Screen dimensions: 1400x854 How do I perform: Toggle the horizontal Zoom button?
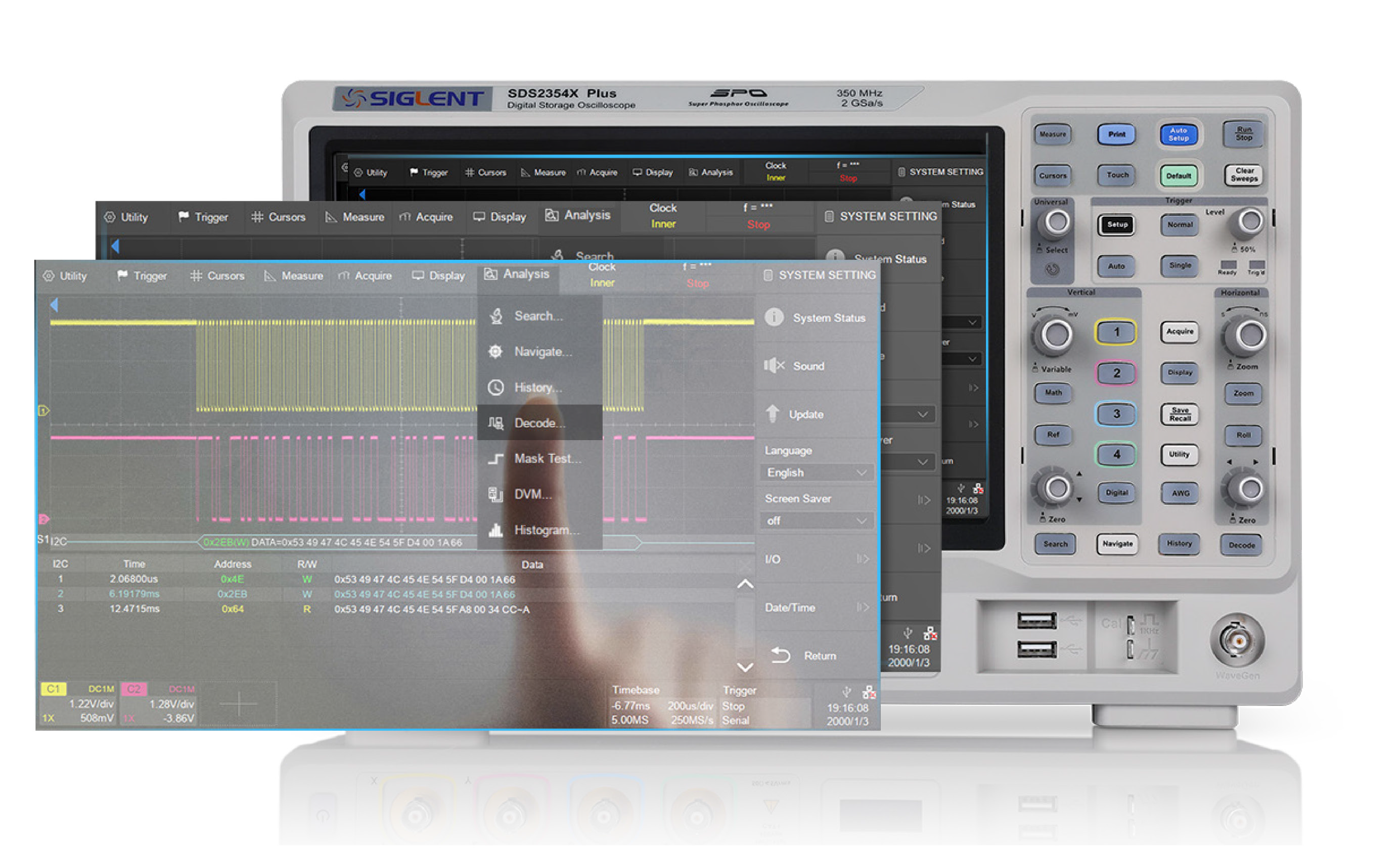click(1243, 393)
